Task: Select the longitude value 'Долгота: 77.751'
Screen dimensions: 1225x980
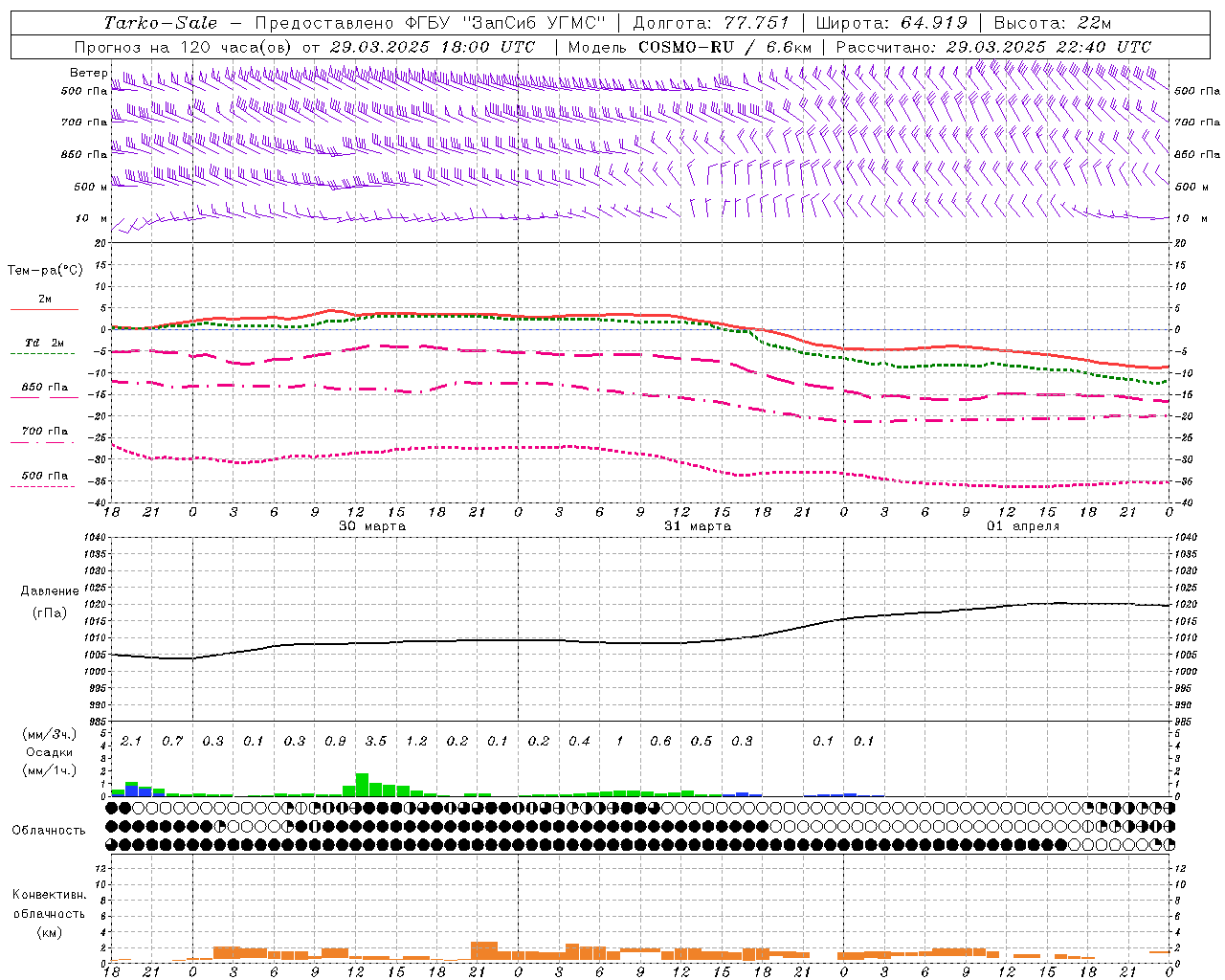Action: pos(711,23)
